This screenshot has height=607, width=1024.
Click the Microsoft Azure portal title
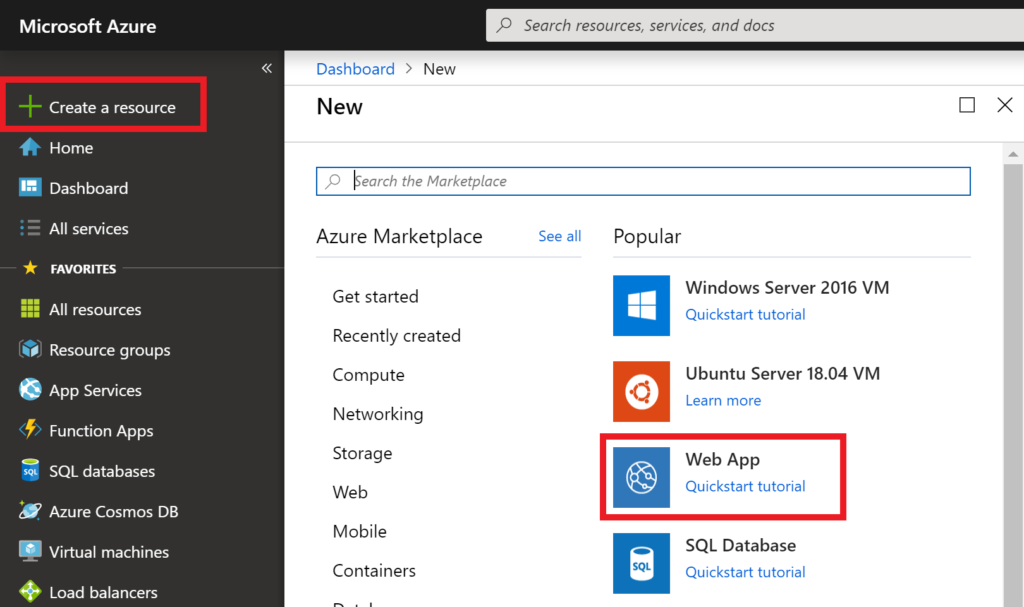point(88,26)
